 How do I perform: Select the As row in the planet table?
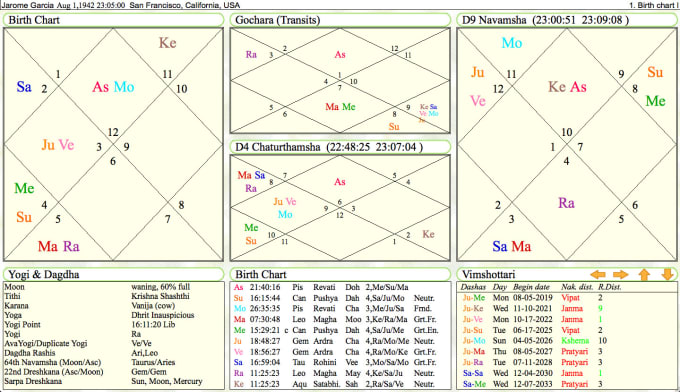(x=340, y=287)
